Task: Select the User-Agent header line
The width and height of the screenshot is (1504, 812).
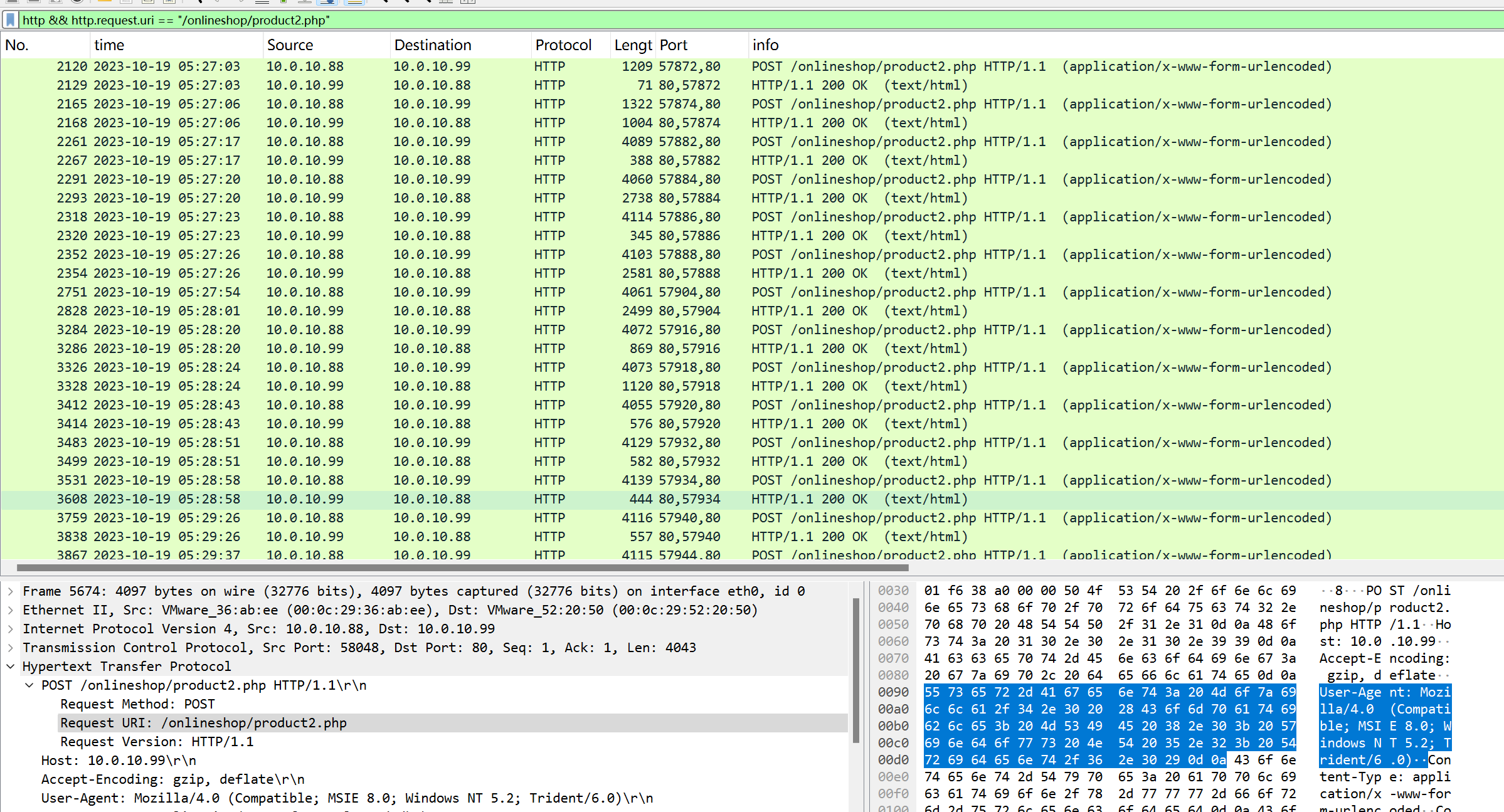Action: point(347,798)
